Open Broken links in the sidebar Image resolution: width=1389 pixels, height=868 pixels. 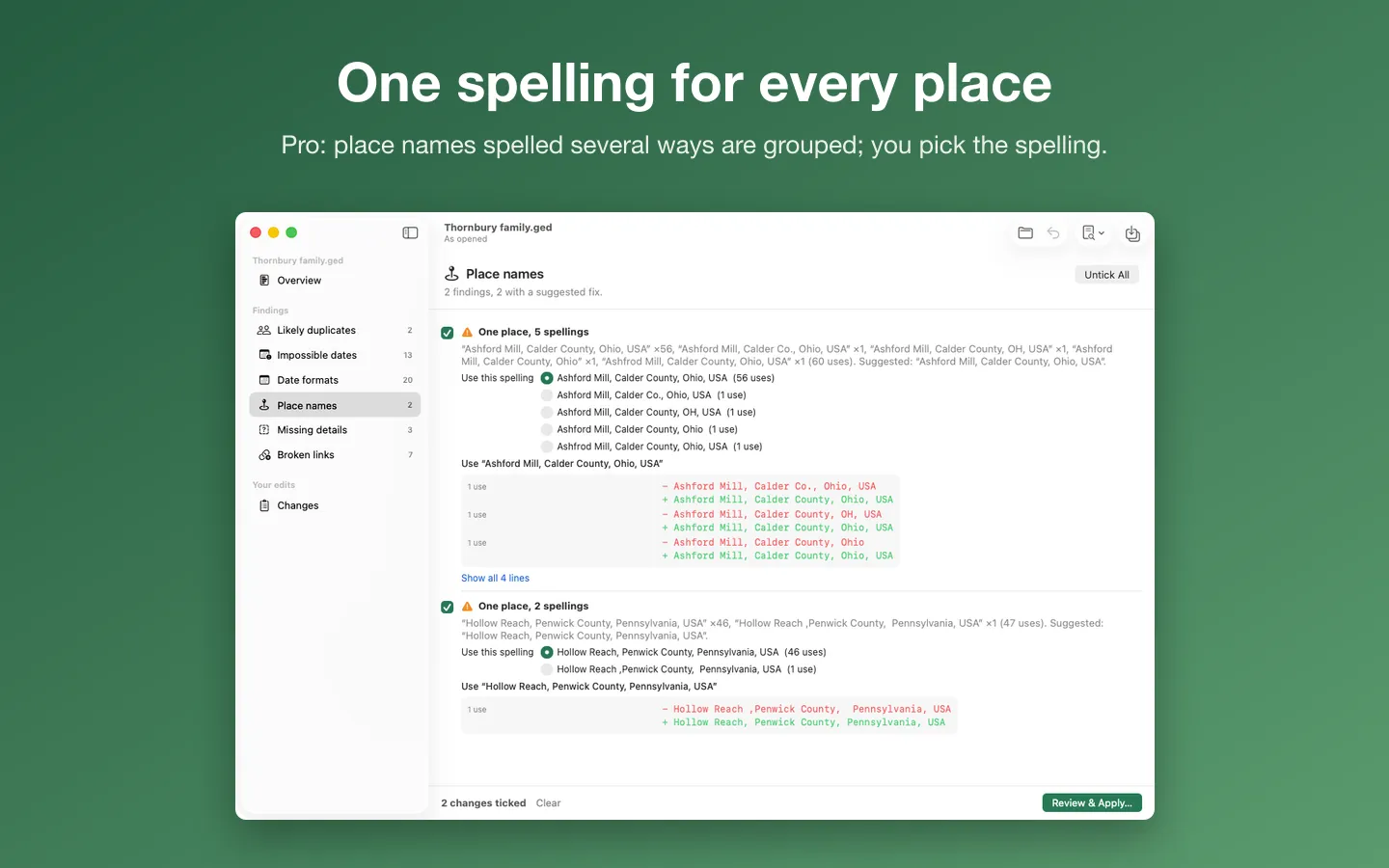click(335, 455)
